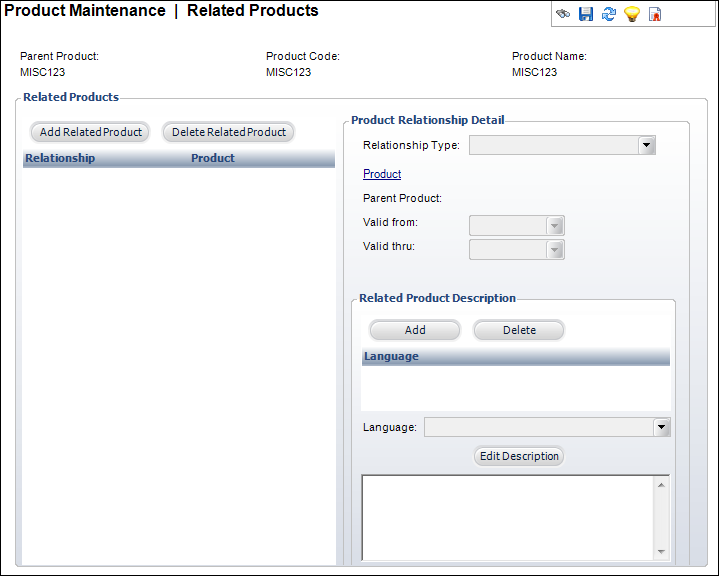
Task: Click inside the description text area
Action: tap(508, 518)
